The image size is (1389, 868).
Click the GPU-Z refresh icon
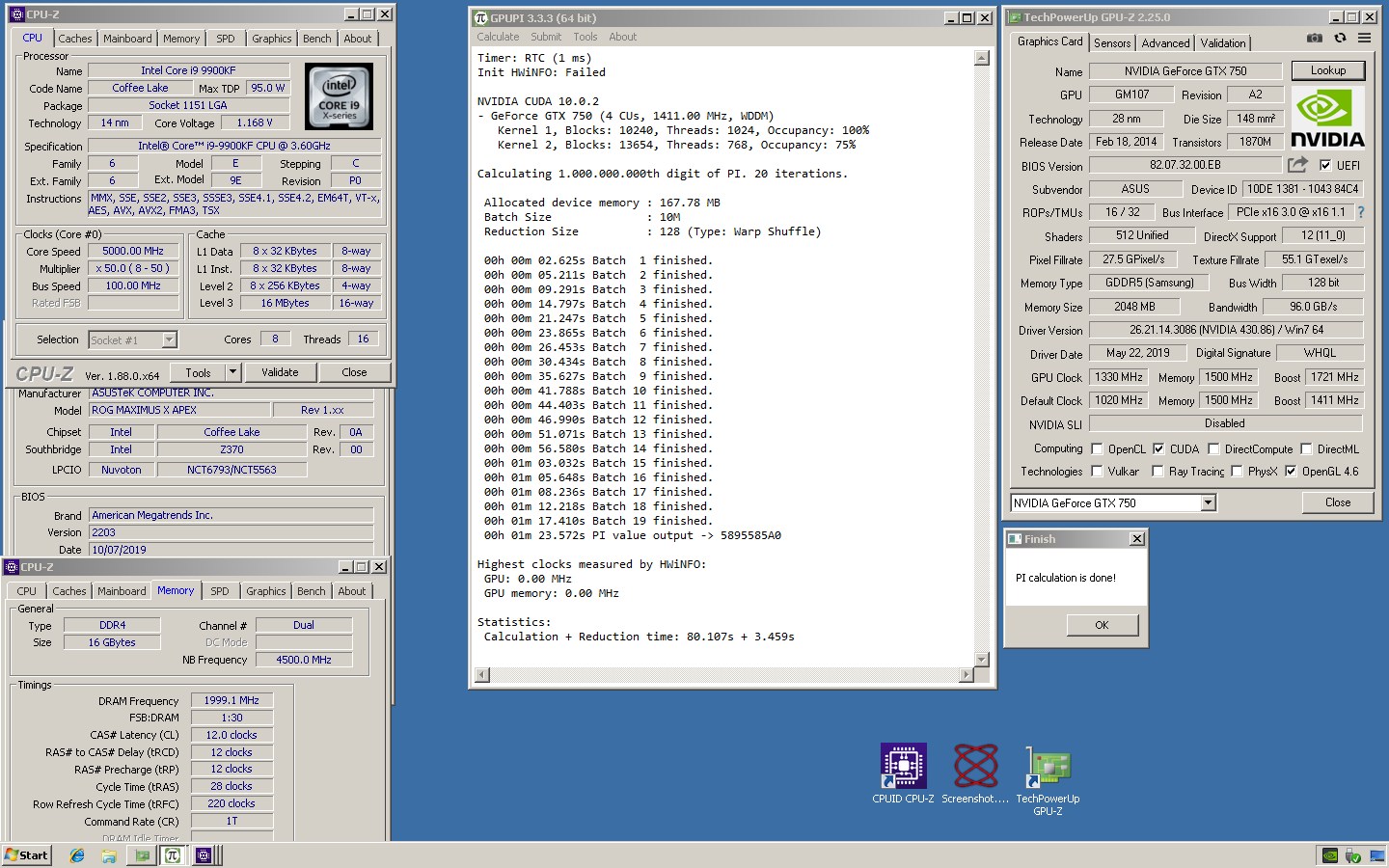(1340, 38)
